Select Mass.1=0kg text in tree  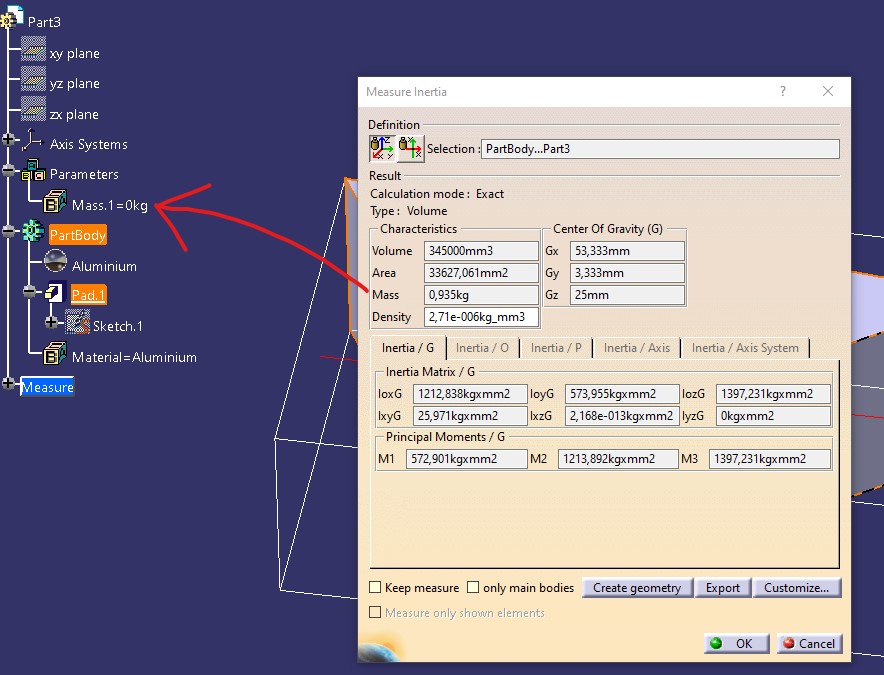(x=110, y=205)
